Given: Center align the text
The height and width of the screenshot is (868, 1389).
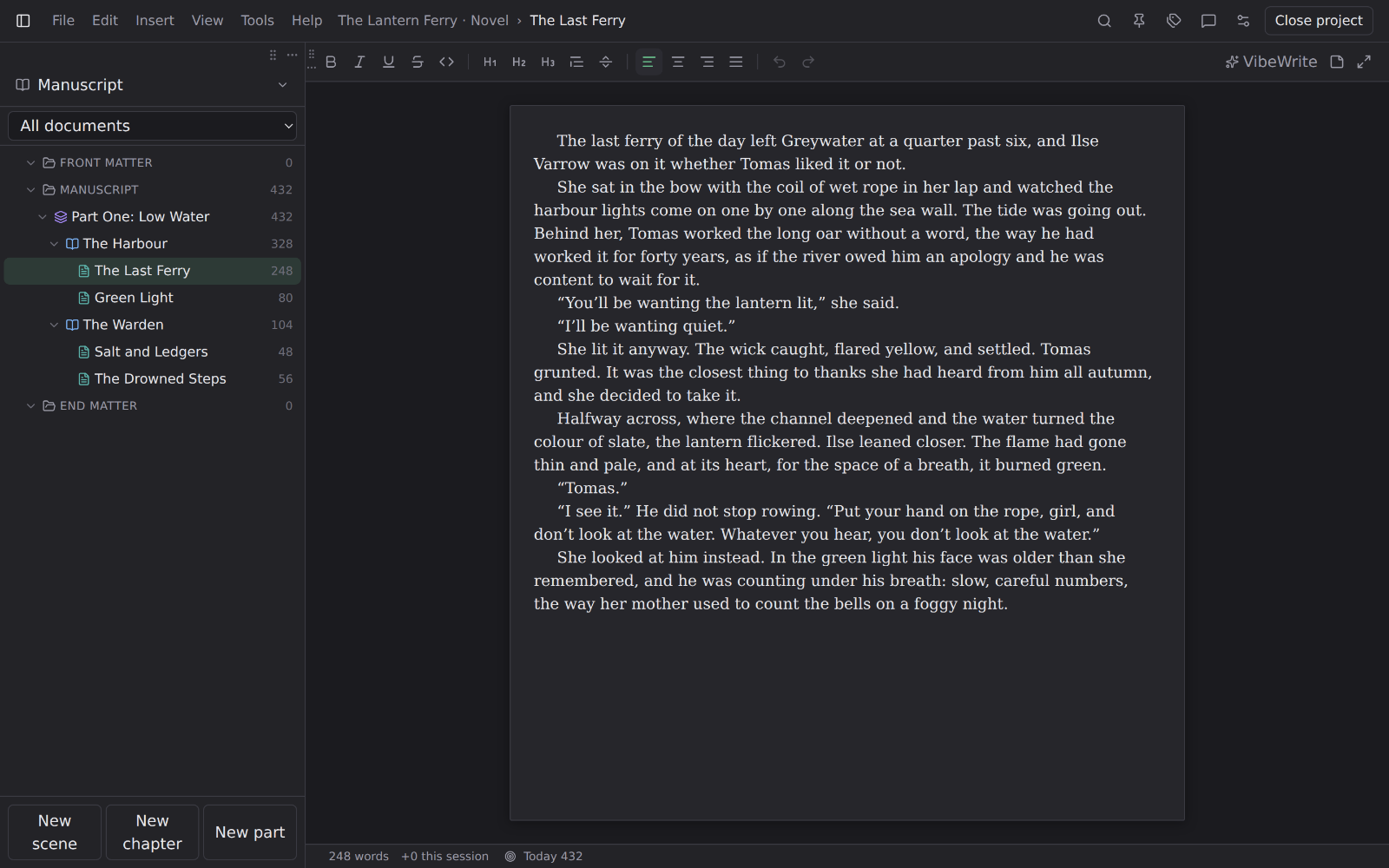Looking at the screenshot, I should tap(678, 62).
